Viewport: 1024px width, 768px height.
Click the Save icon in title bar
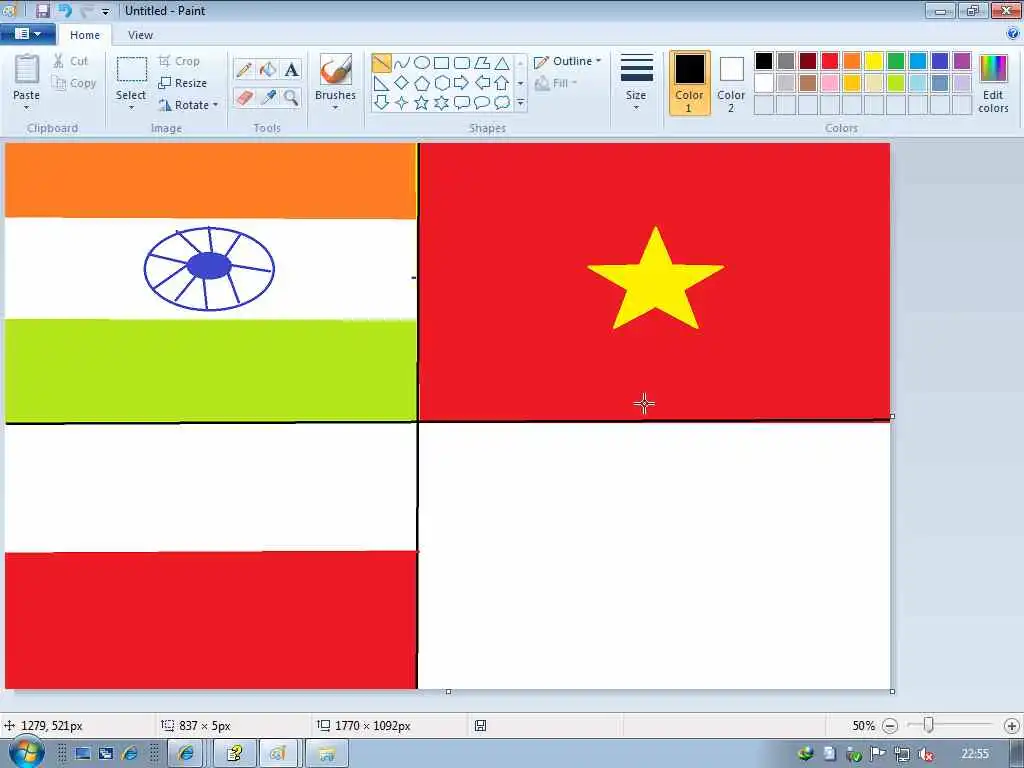(42, 10)
